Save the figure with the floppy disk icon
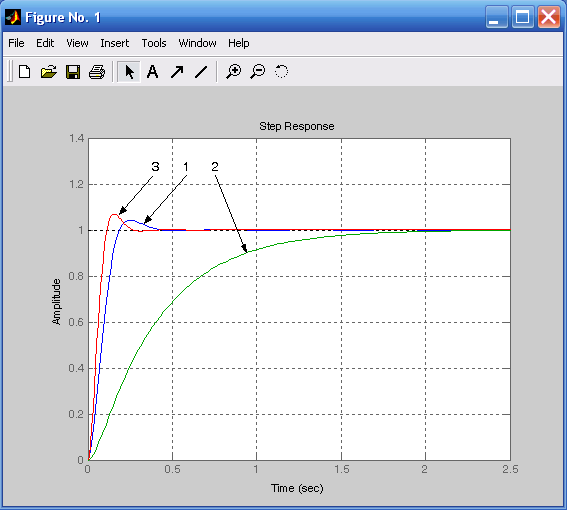The width and height of the screenshot is (567, 510). [x=73, y=72]
